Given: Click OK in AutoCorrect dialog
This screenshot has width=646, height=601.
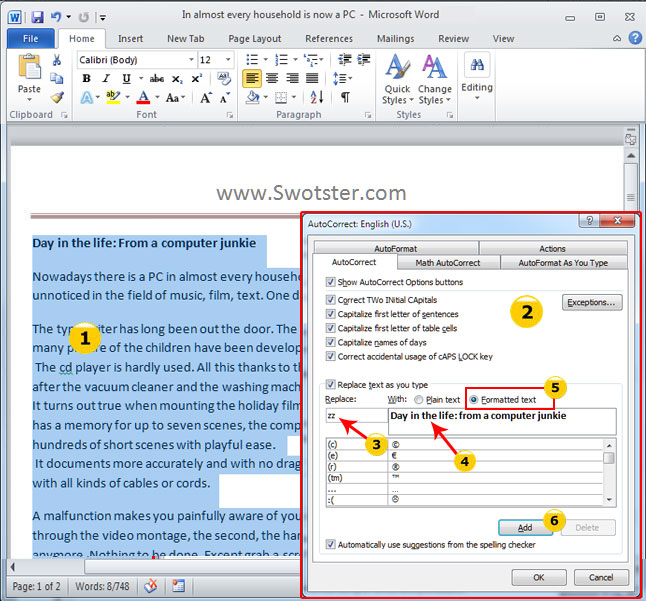Looking at the screenshot, I should [539, 578].
